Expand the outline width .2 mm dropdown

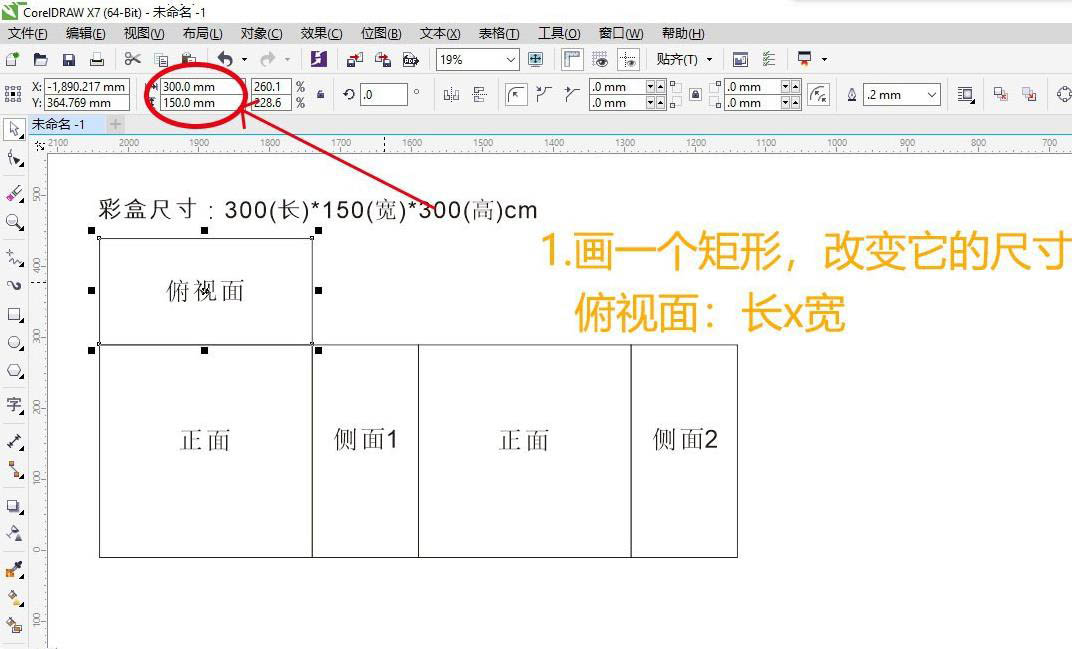[931, 94]
